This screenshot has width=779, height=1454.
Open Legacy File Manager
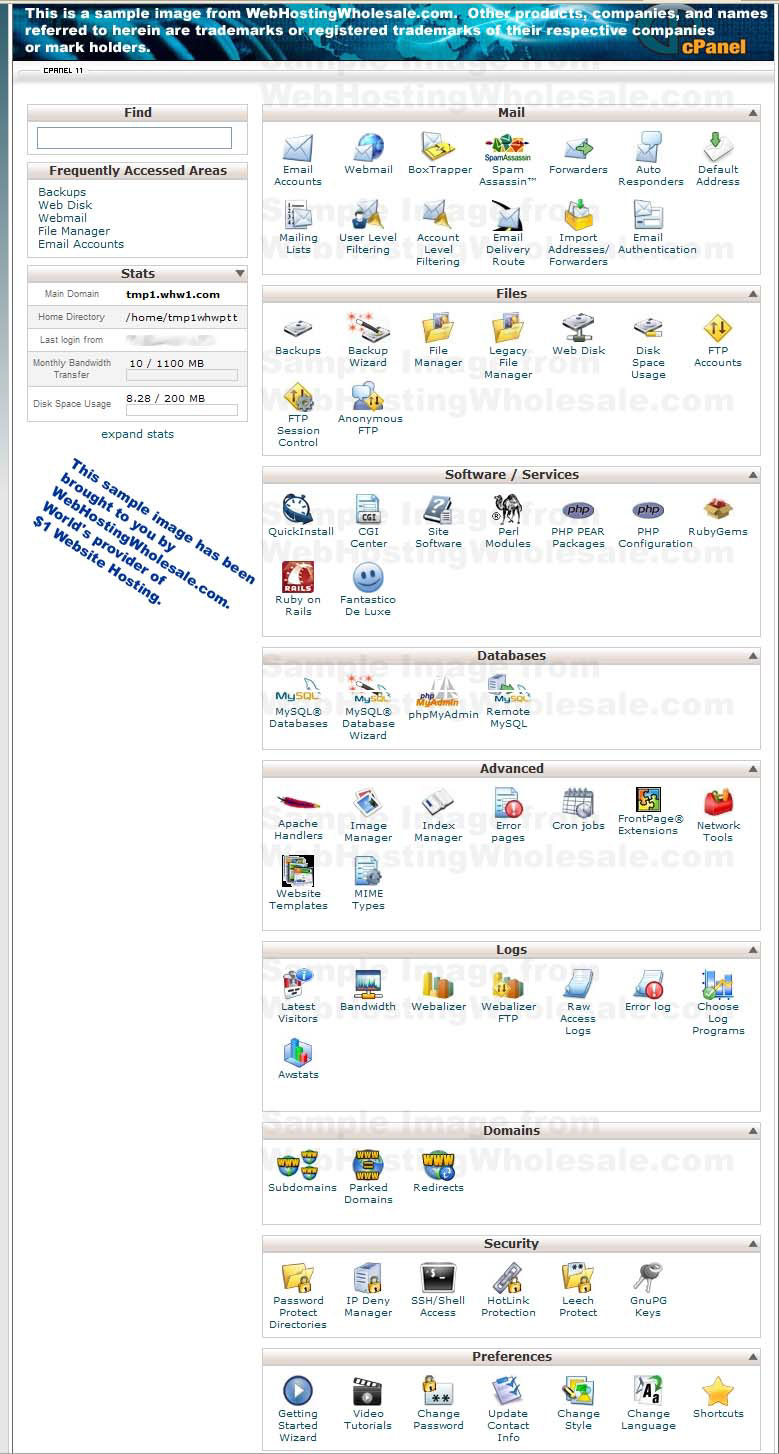click(x=508, y=347)
